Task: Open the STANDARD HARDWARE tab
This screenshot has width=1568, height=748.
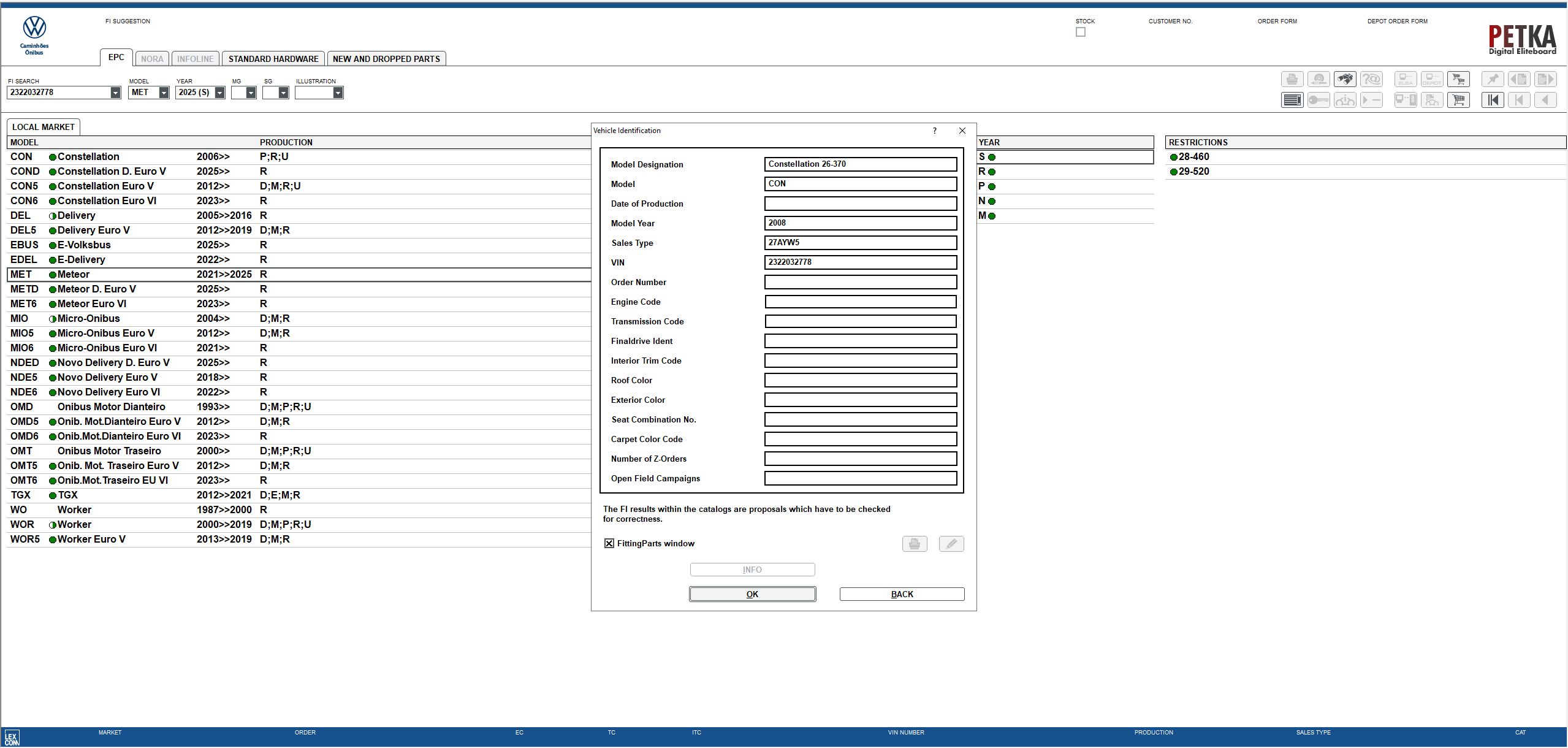Action: pos(273,59)
